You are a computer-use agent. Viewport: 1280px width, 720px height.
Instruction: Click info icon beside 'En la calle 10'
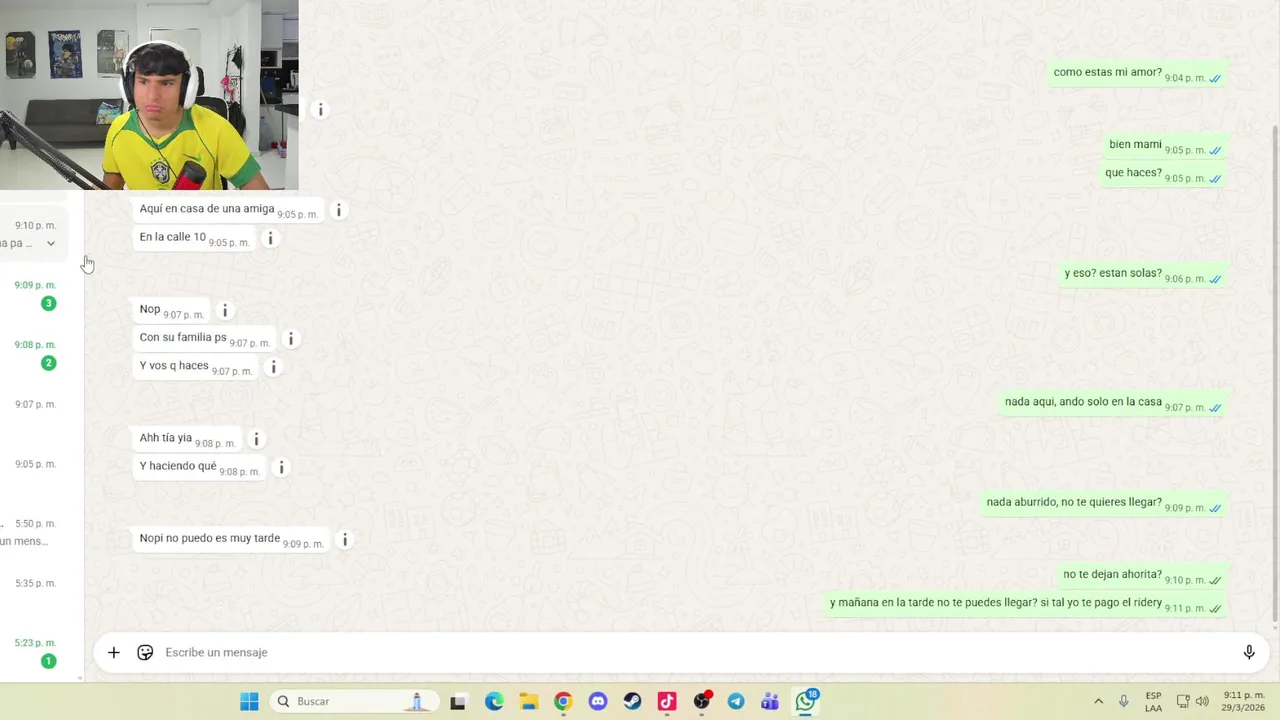[269, 238]
